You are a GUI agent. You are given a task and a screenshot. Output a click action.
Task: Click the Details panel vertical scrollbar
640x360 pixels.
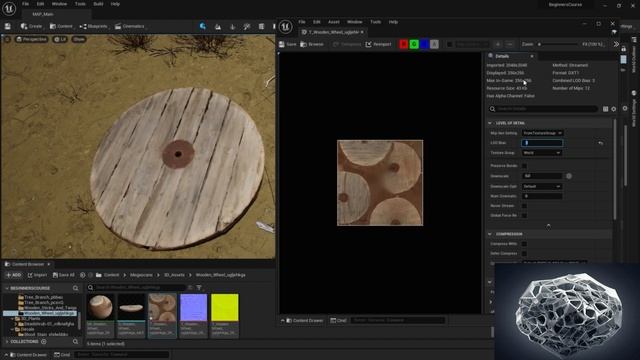click(x=615, y=169)
